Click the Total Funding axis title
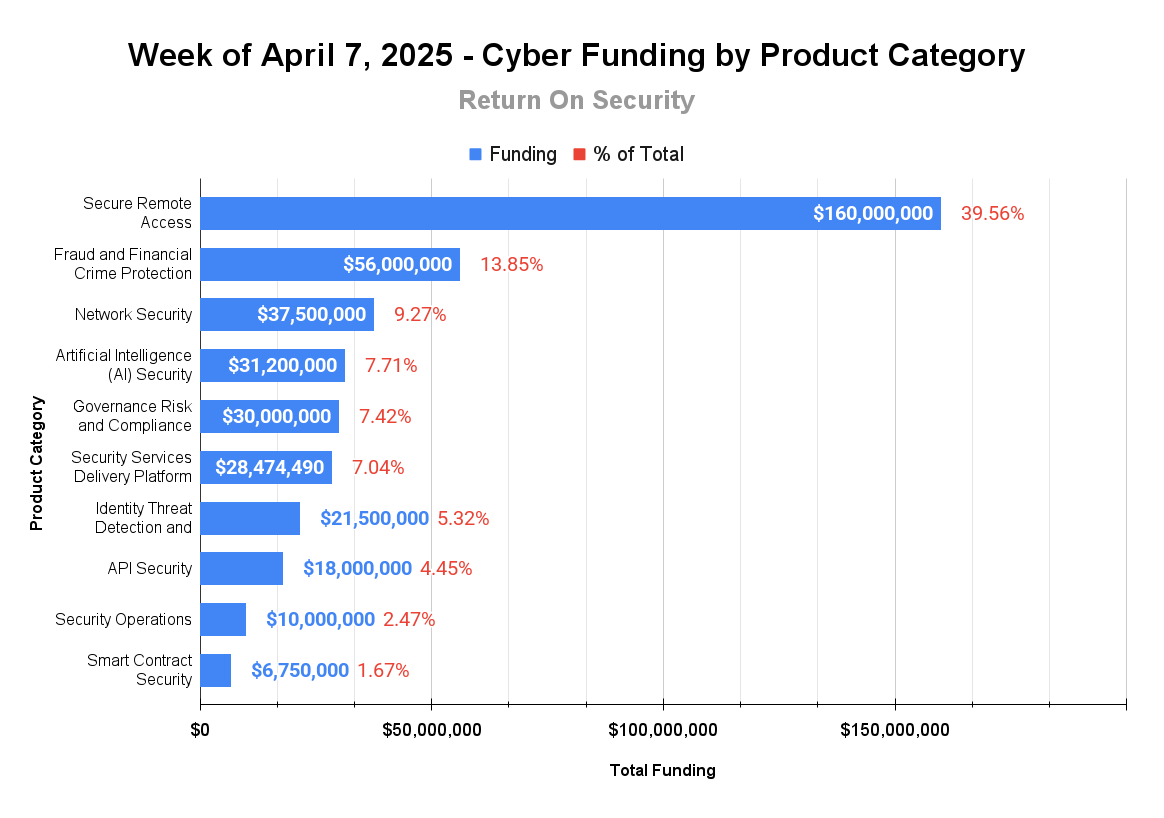1164x818 pixels. [662, 770]
